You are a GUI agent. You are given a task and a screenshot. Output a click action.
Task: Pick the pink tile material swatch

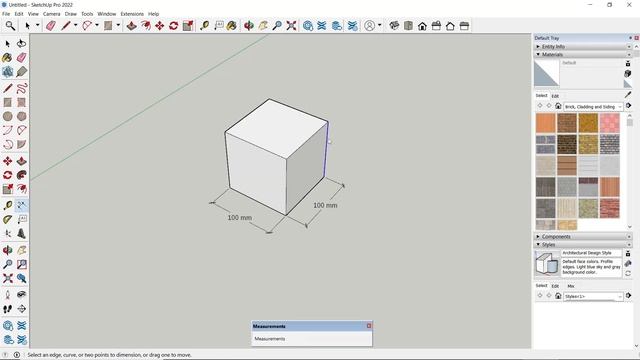point(610,123)
